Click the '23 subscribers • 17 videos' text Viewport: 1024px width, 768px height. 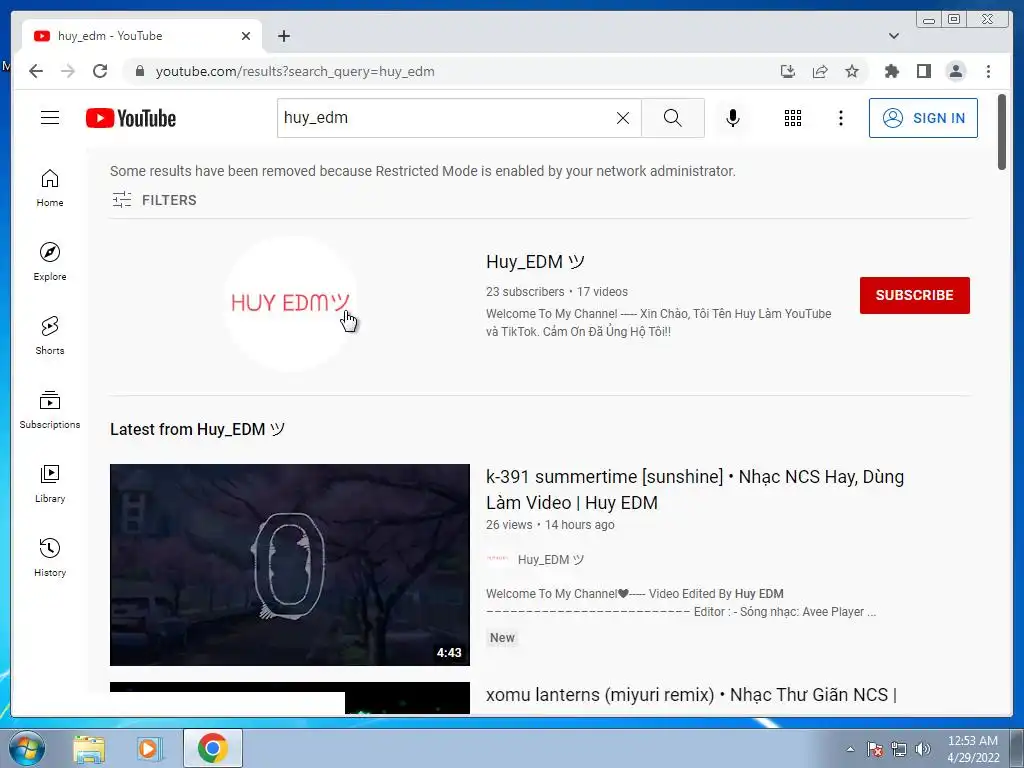coord(557,292)
